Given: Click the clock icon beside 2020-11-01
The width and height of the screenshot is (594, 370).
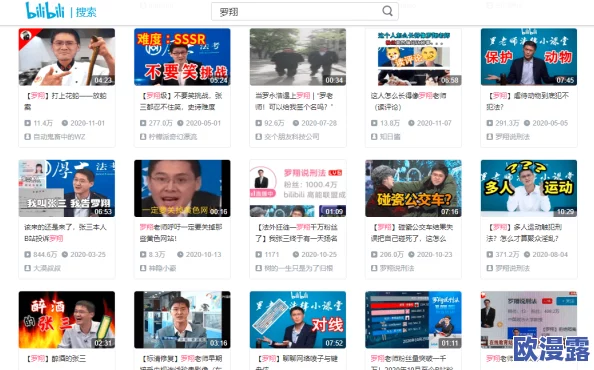Looking at the screenshot, I should click(x=65, y=123).
